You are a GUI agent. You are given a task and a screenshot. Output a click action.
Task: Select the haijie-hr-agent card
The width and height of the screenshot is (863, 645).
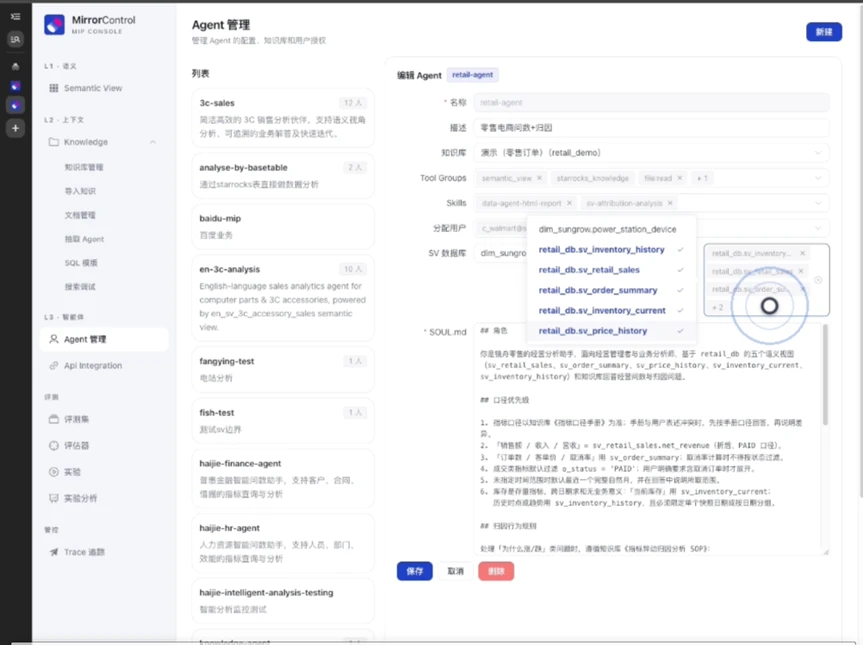(283, 543)
